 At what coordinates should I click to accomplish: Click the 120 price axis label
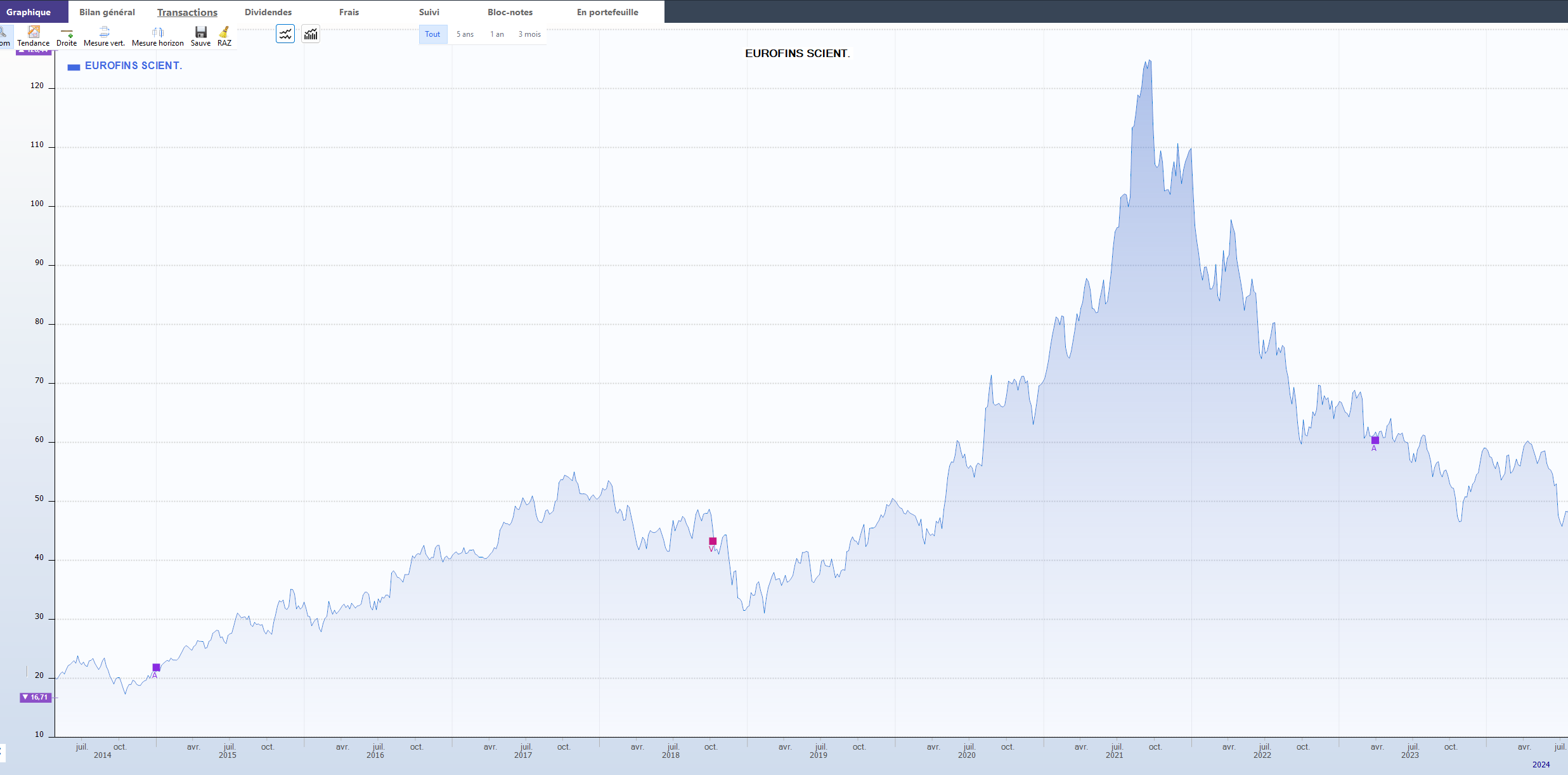tap(37, 86)
